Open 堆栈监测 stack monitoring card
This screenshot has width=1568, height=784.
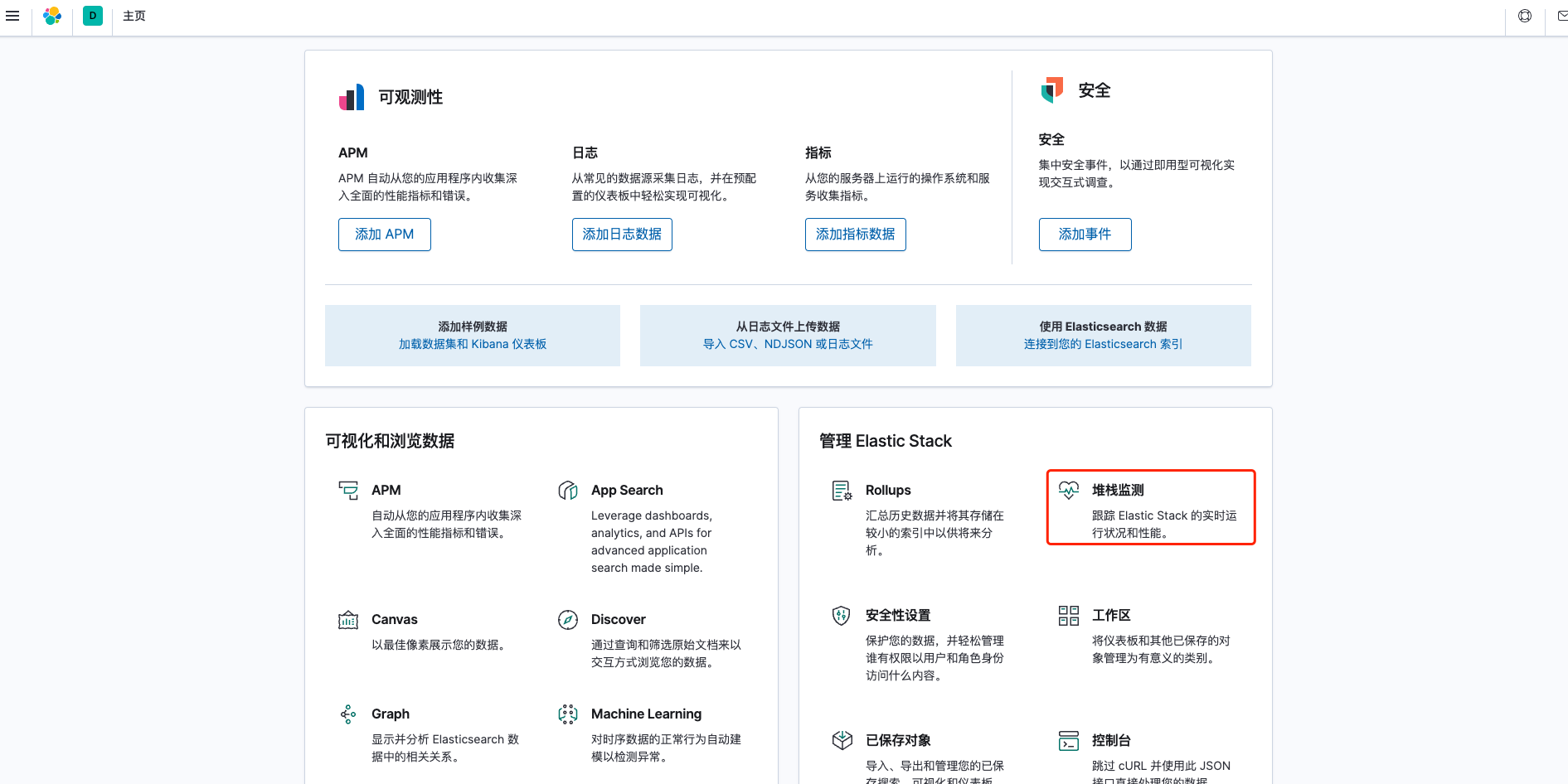pyautogui.click(x=1151, y=507)
